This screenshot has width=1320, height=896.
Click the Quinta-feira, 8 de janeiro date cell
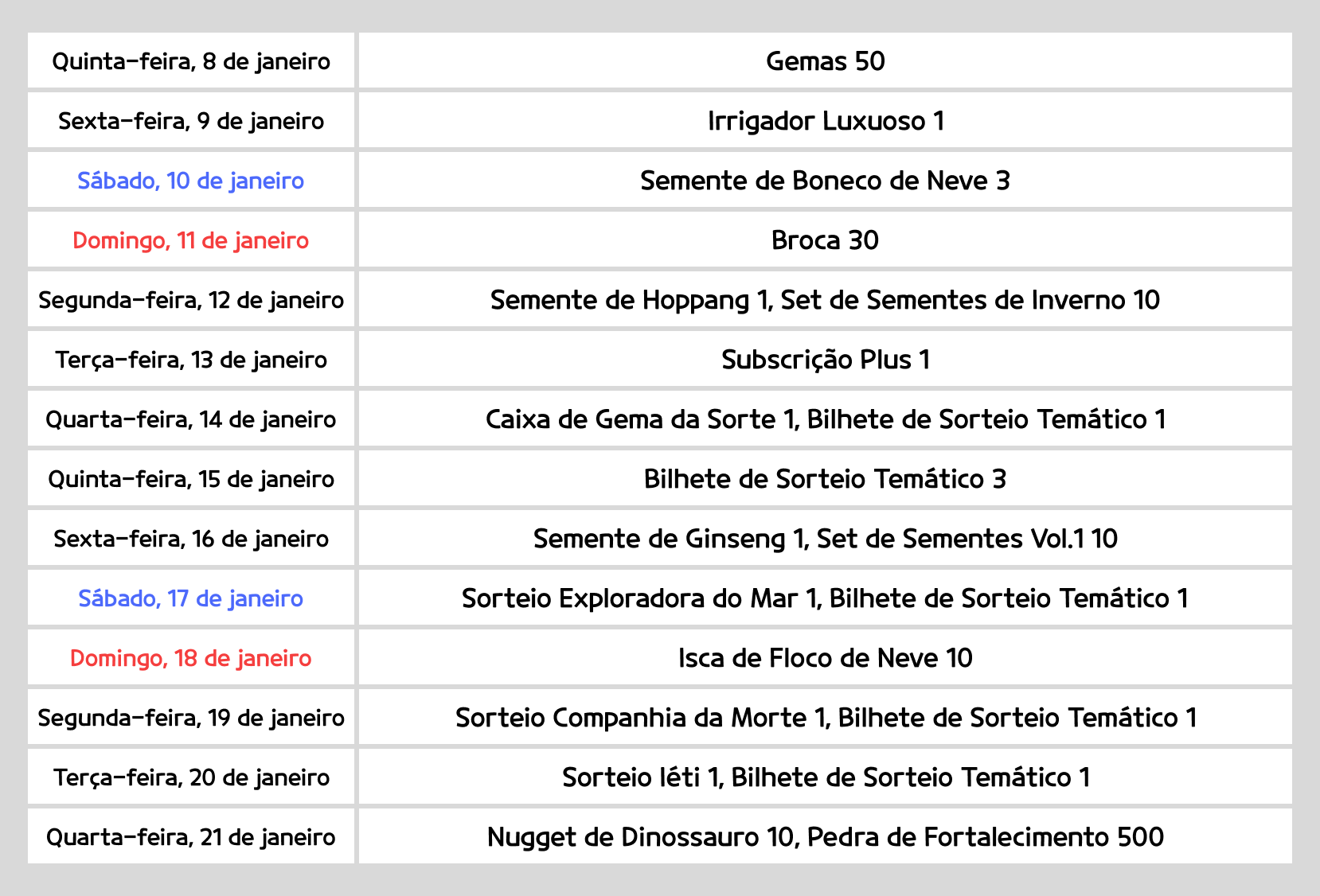point(191,61)
